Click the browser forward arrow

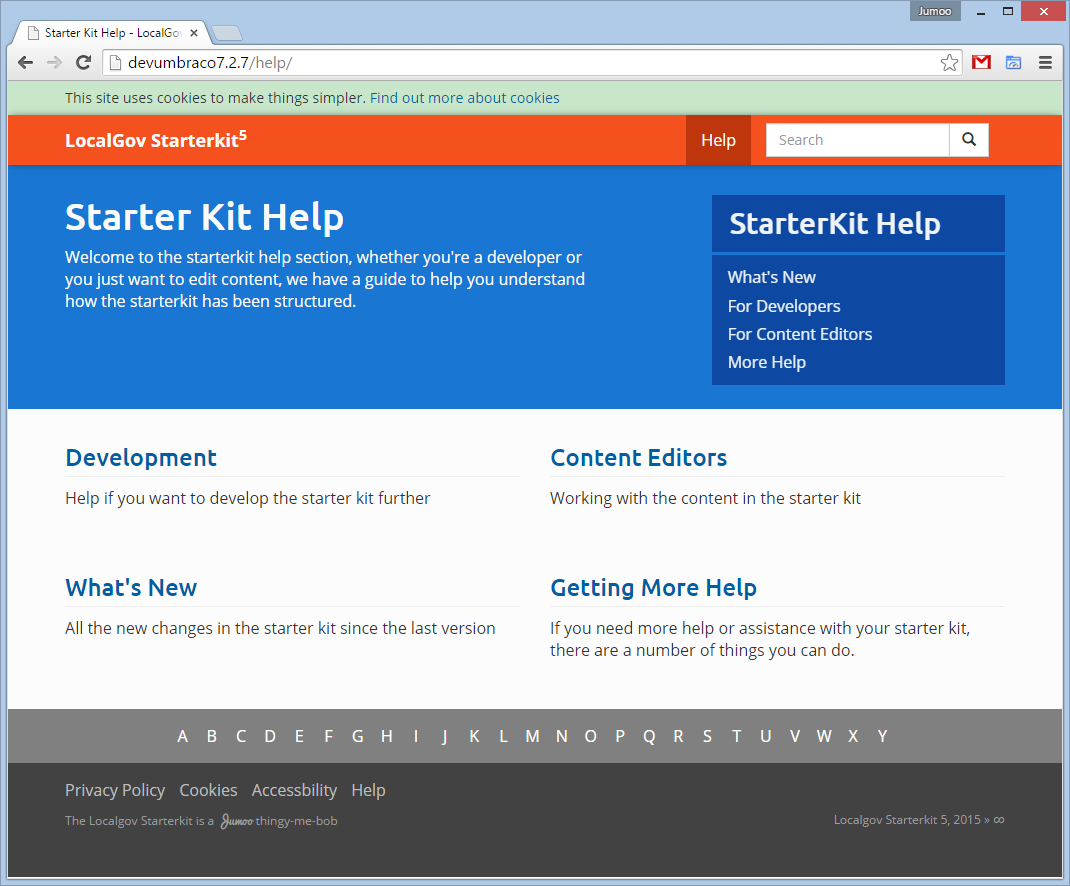click(54, 63)
